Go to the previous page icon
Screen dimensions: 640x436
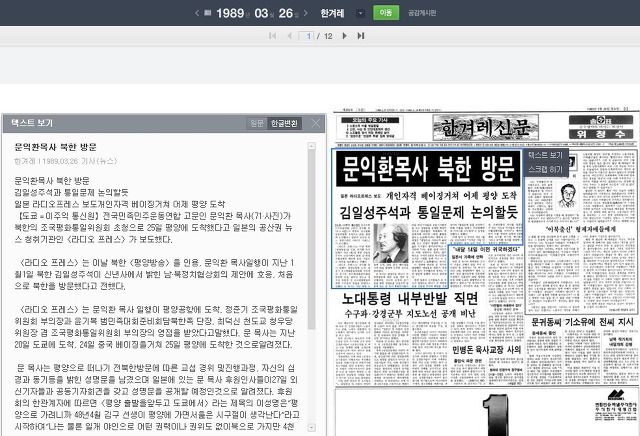point(290,36)
